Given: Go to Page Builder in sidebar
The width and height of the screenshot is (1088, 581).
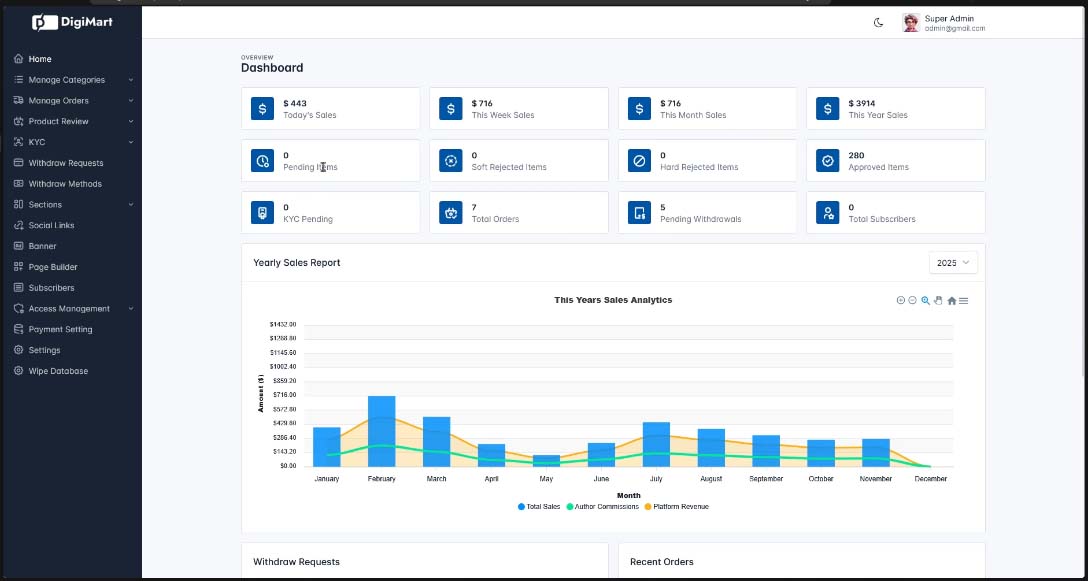Looking at the screenshot, I should pyautogui.click(x=52, y=267).
